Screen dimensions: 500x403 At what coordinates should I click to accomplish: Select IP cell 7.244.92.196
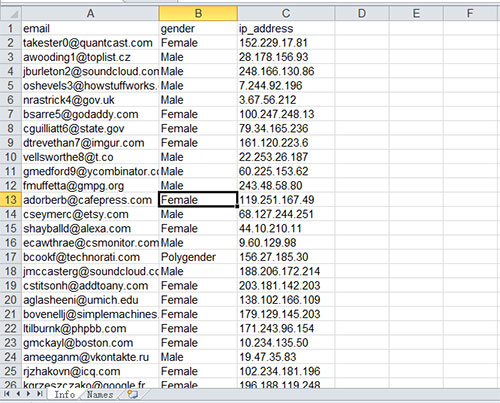[x=286, y=86]
